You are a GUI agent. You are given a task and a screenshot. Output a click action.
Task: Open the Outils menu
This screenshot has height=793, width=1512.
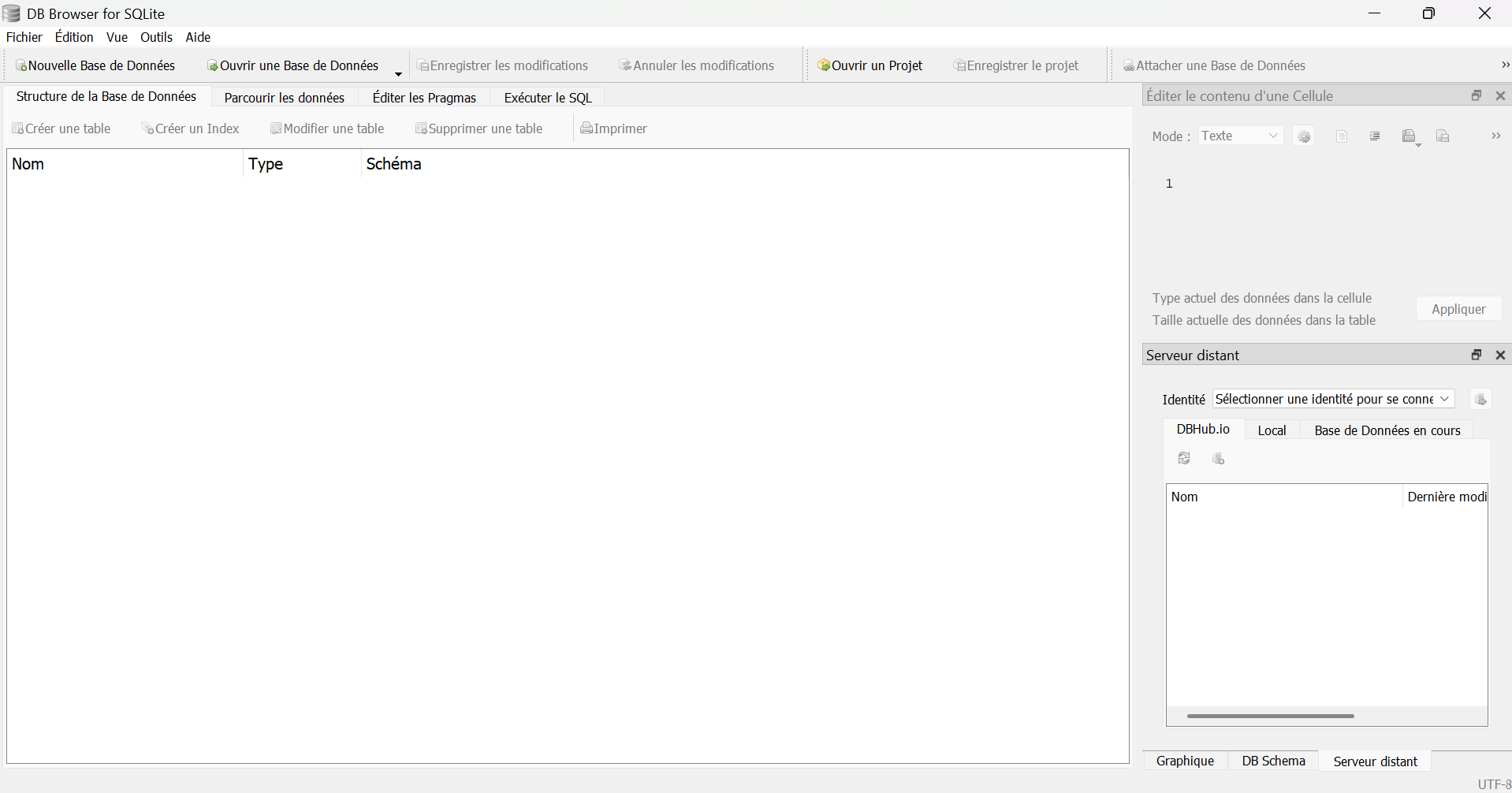[156, 37]
